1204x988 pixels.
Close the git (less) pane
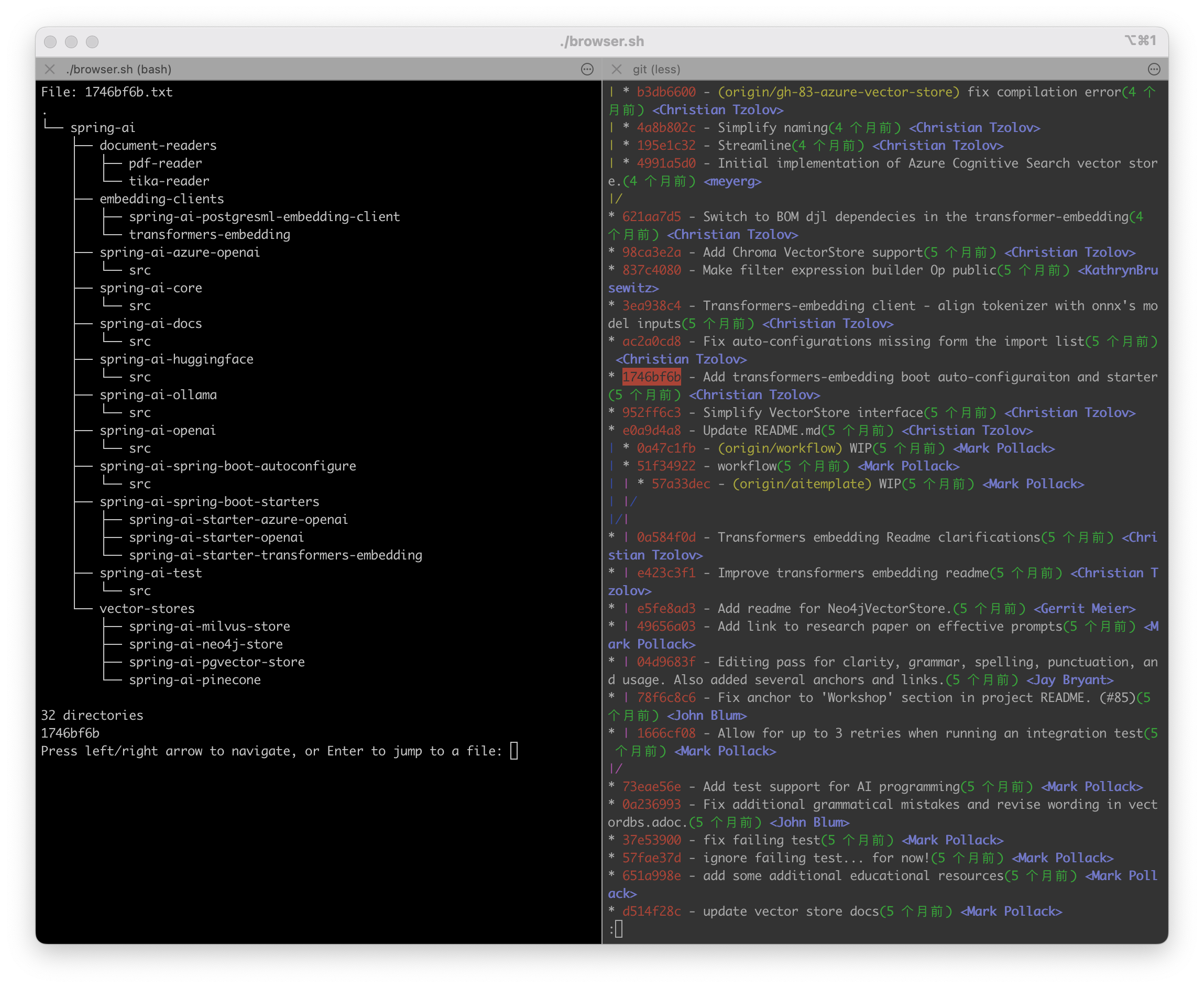point(616,69)
